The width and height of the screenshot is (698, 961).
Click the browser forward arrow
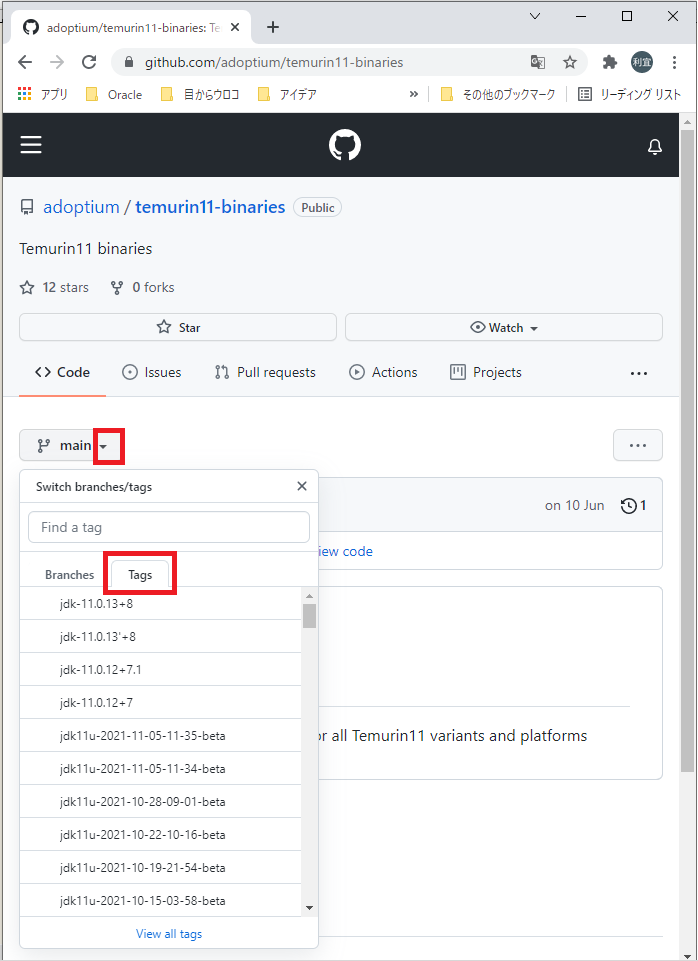coord(57,62)
